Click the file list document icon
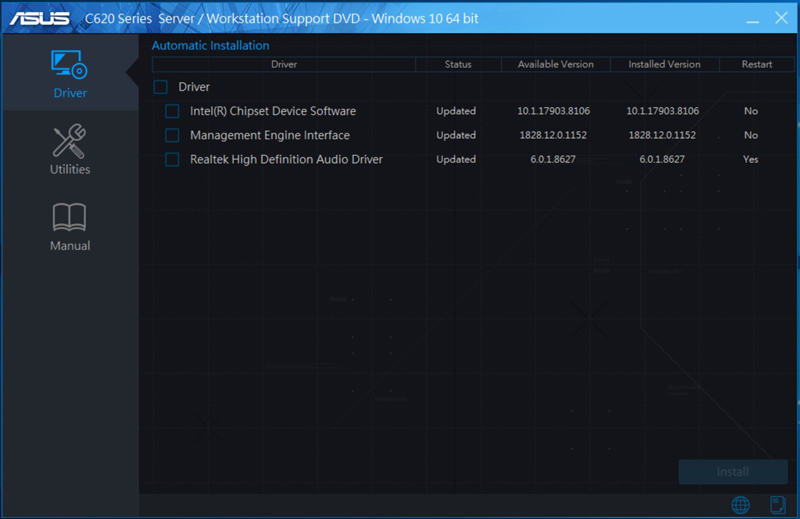Image resolution: width=800 pixels, height=519 pixels. 776,505
